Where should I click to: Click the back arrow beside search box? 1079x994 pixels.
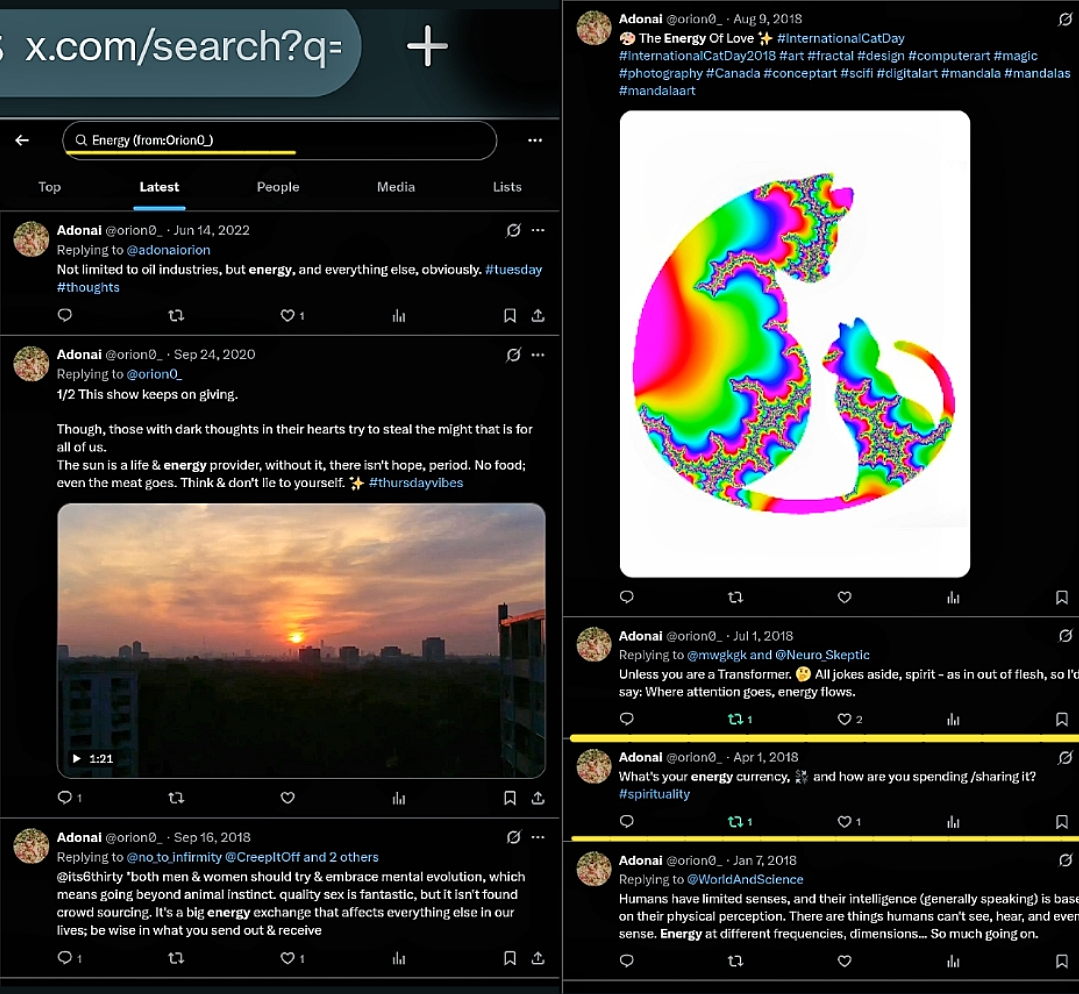(22, 141)
